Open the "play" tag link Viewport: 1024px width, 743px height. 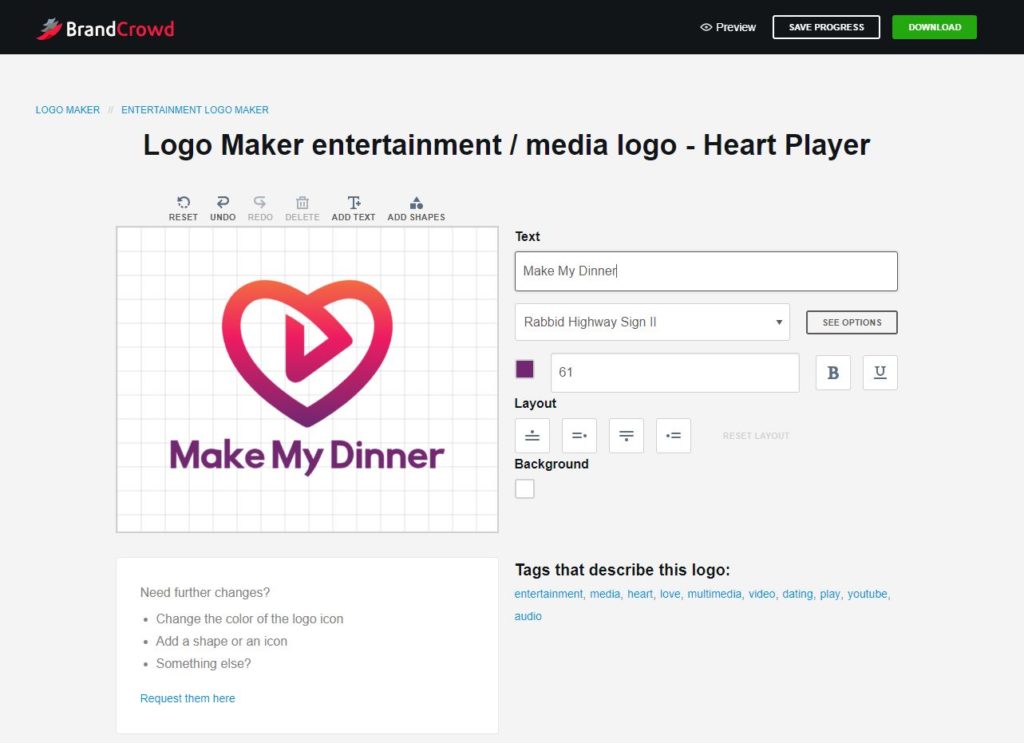(830, 594)
